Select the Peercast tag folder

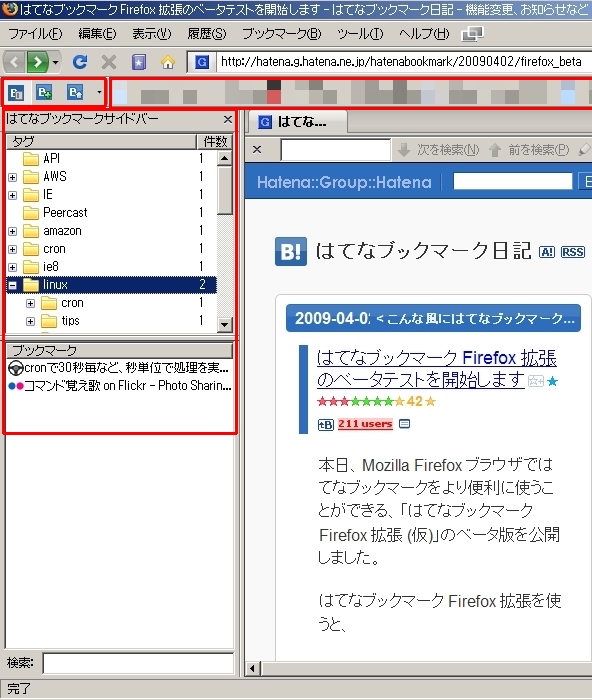click(x=65, y=212)
